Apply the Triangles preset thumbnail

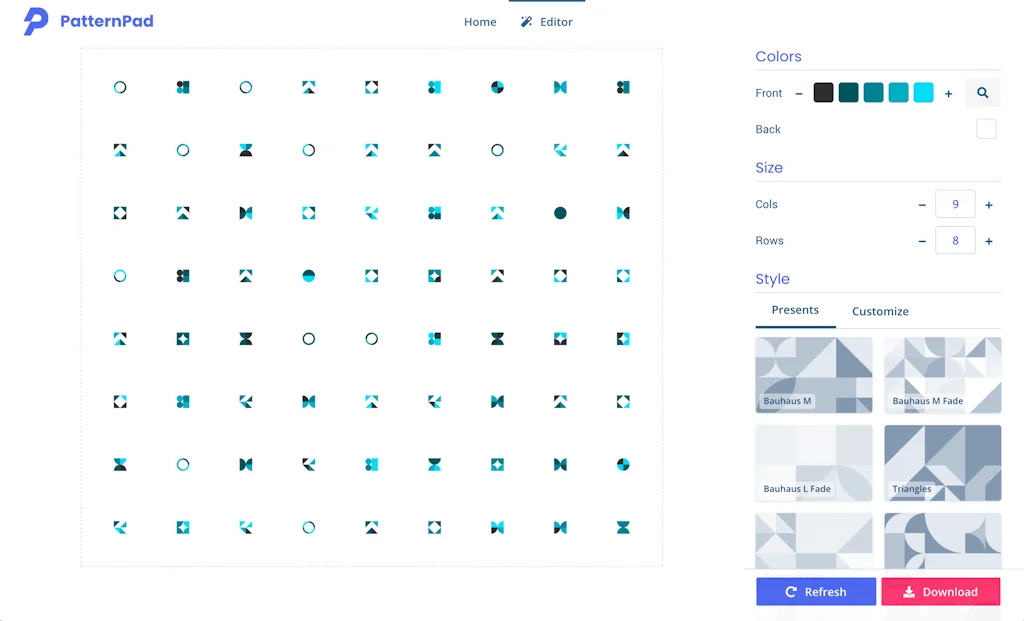[x=942, y=463]
